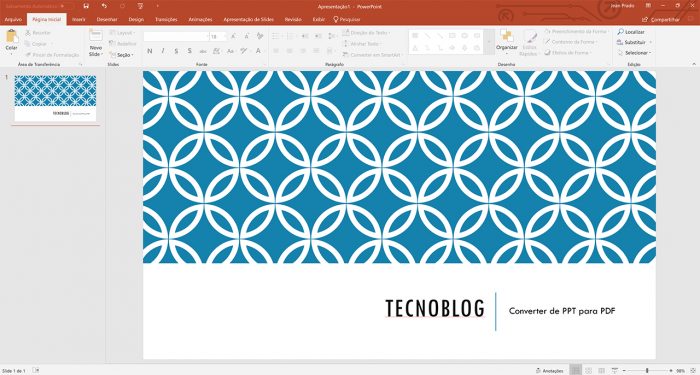700x375 pixels.
Task: Click the Anotações notes button
Action: tap(550, 371)
